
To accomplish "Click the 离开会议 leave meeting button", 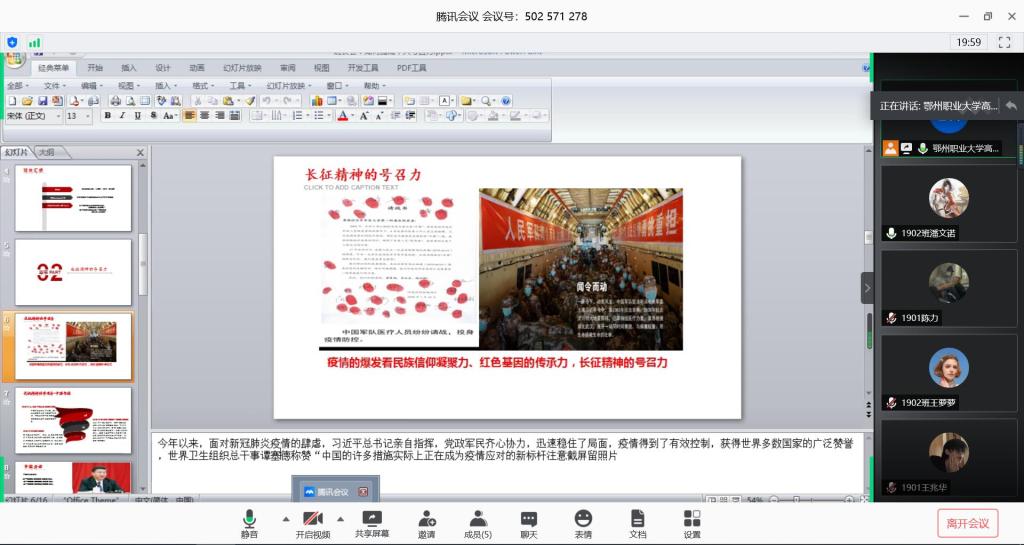I will (967, 523).
